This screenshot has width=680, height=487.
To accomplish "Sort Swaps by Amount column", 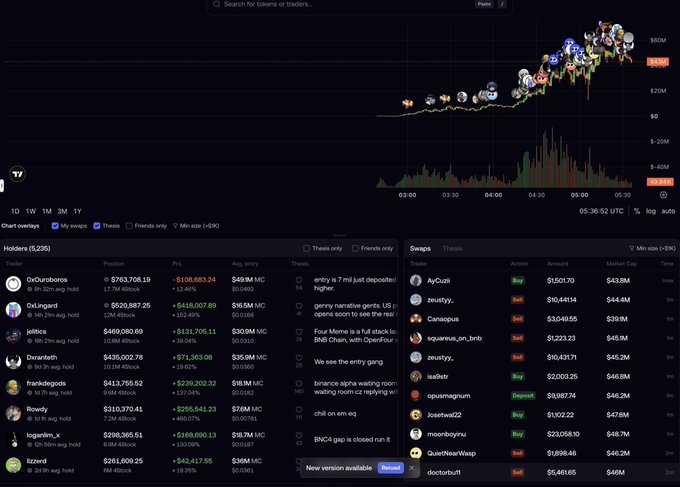I will (x=557, y=264).
